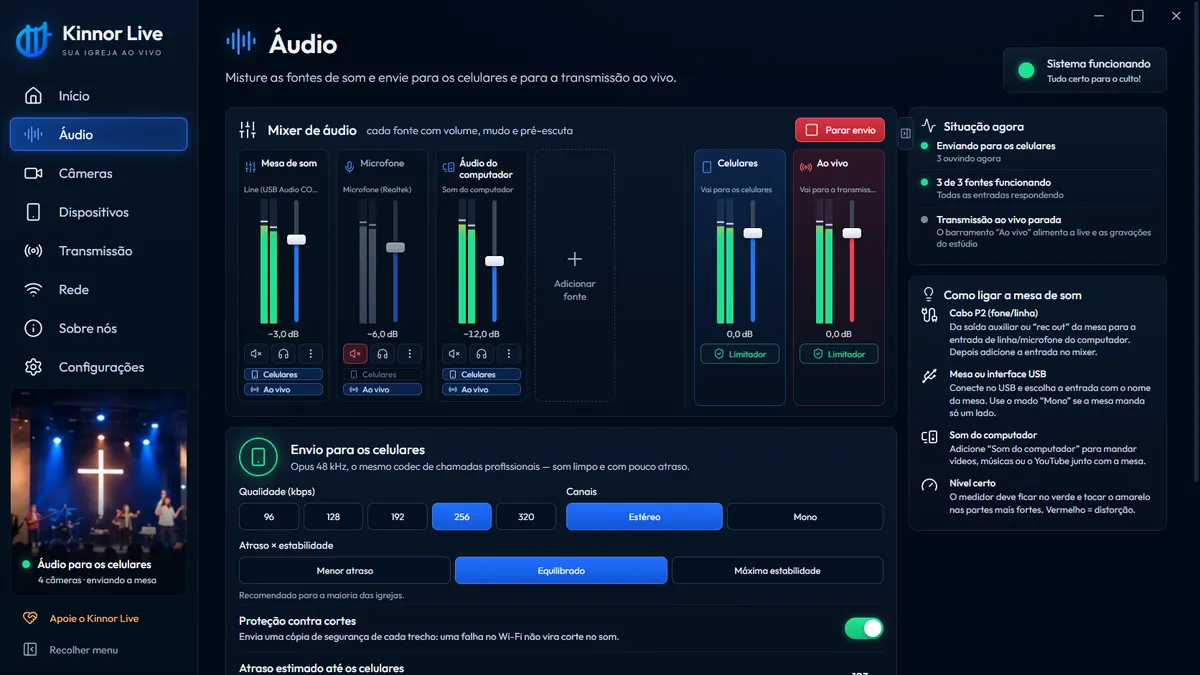Collapse the side panel next to Parar envio
1200x675 pixels.
coord(905,133)
